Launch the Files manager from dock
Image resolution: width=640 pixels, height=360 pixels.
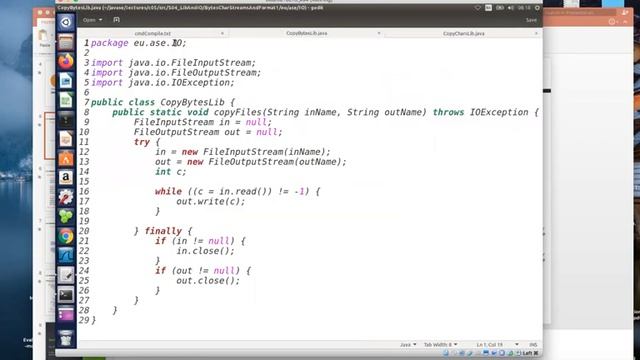click(x=66, y=42)
